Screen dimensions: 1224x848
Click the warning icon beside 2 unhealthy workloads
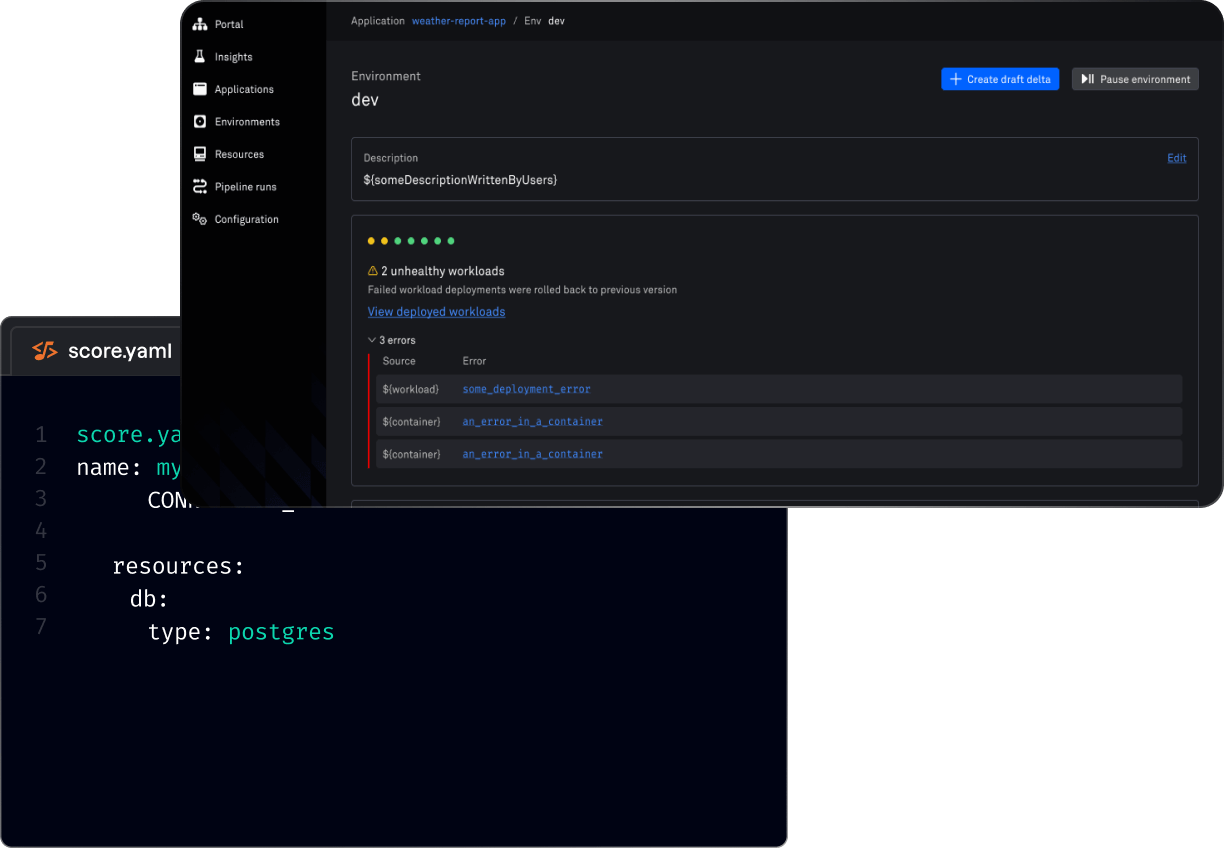coord(373,270)
